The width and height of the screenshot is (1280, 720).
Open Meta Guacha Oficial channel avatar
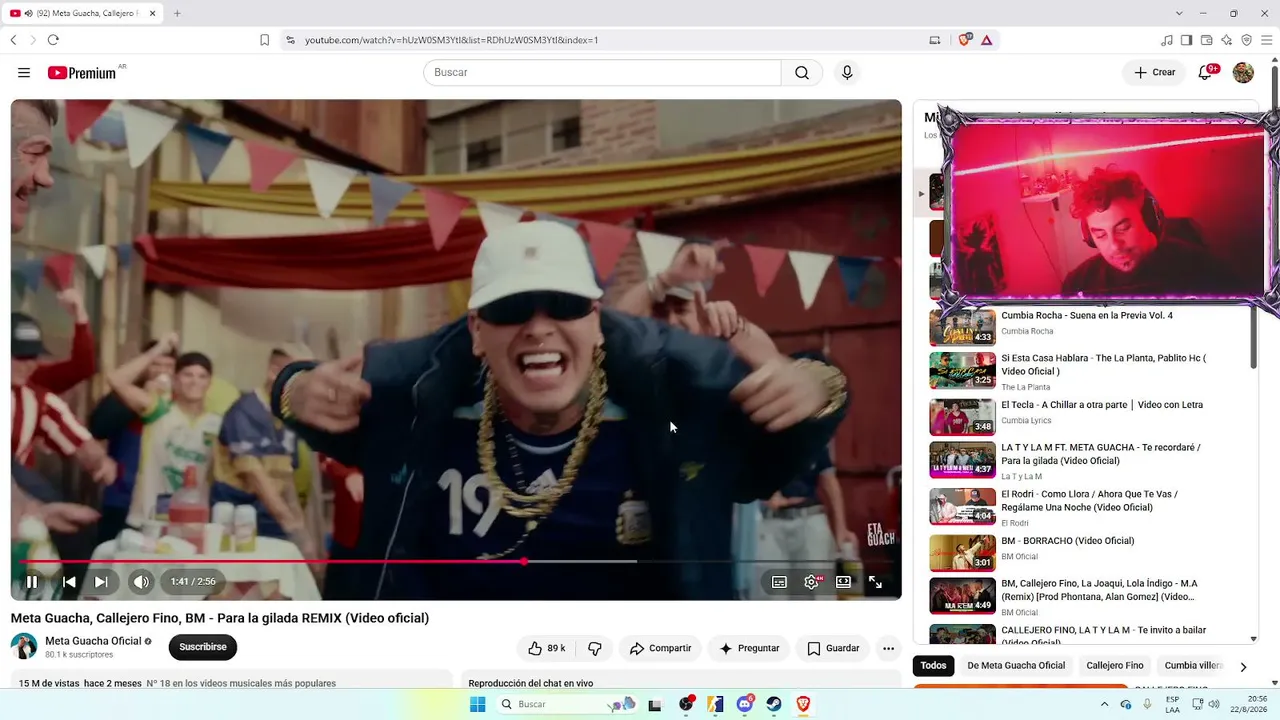pyautogui.click(x=24, y=646)
